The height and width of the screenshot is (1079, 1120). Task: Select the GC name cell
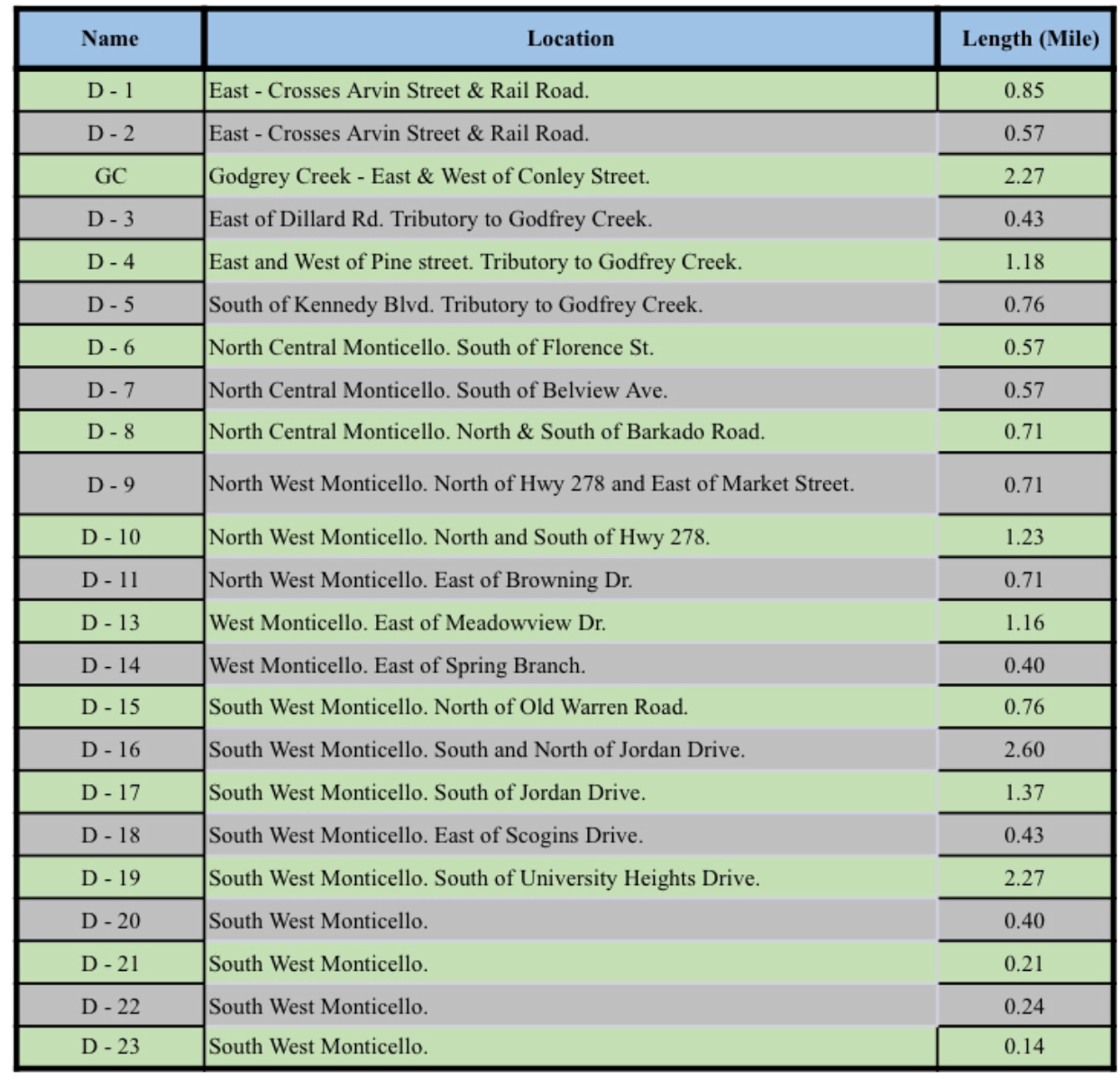click(110, 176)
